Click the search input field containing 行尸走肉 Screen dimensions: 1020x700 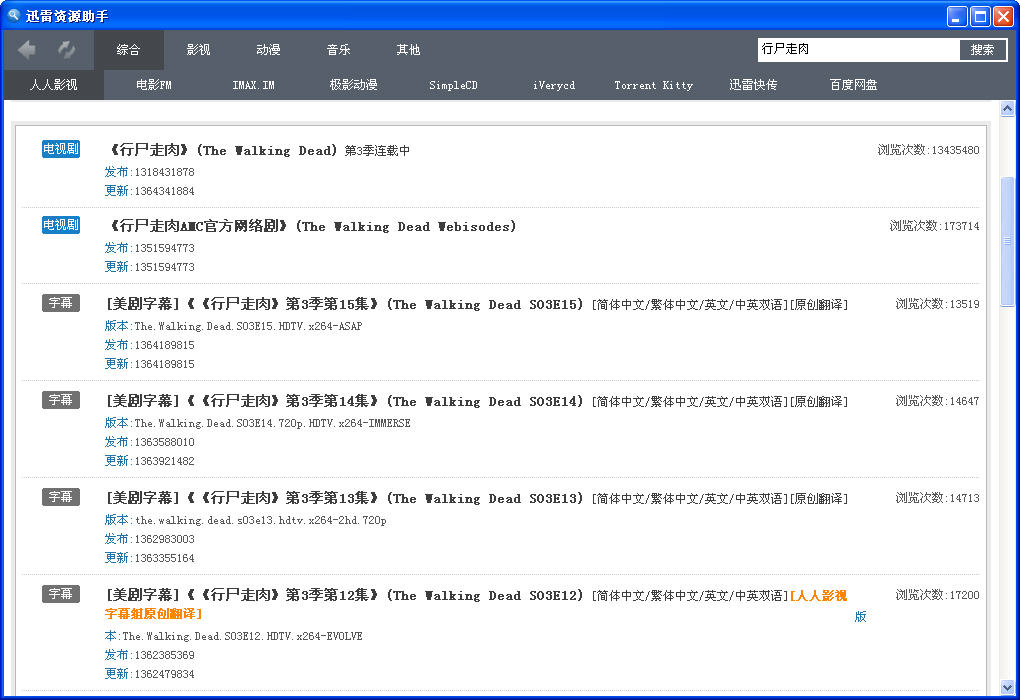point(857,49)
